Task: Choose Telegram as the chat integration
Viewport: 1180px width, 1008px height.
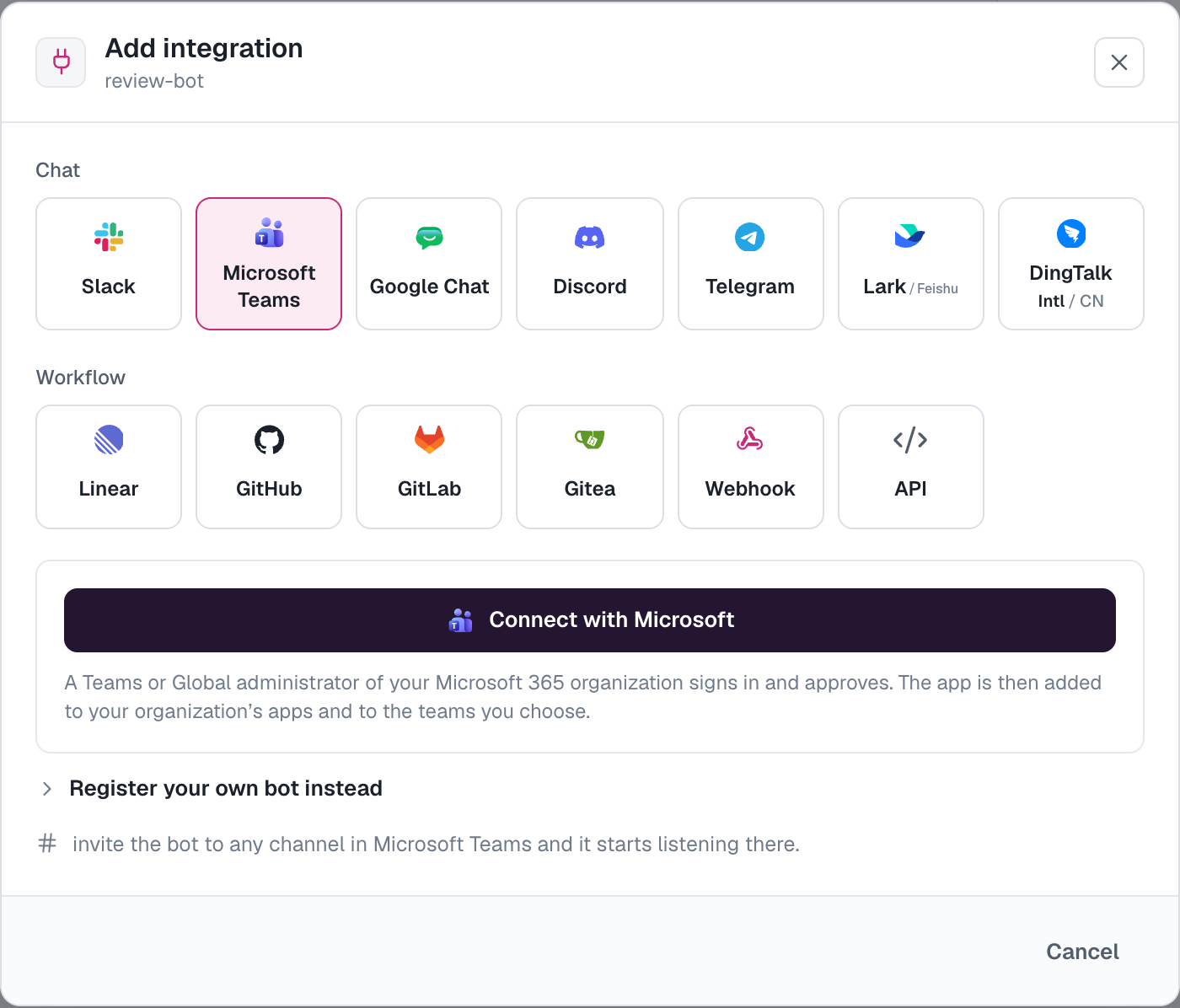Action: point(751,264)
